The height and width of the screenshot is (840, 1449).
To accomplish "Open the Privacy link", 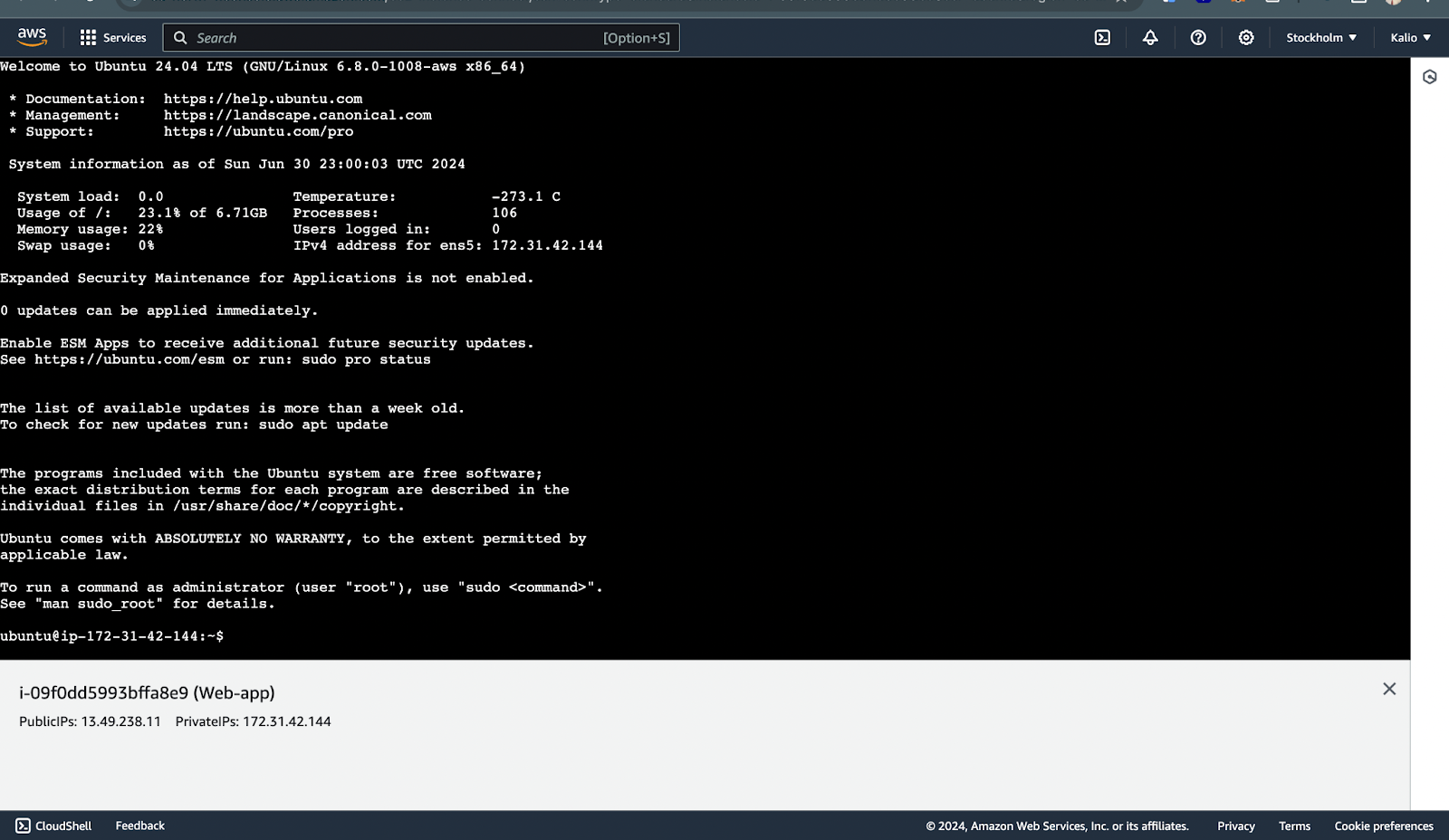I will tap(1236, 826).
